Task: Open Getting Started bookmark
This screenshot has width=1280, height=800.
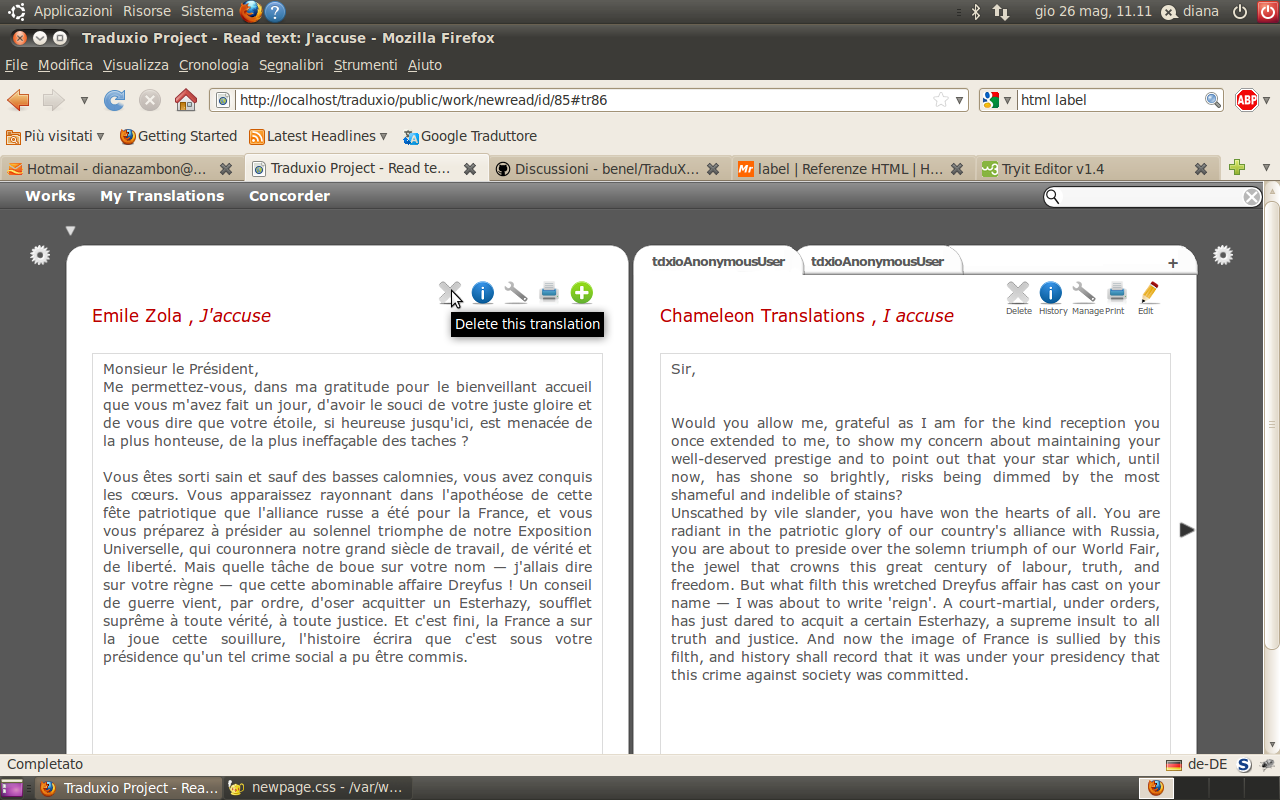Action: click(178, 136)
